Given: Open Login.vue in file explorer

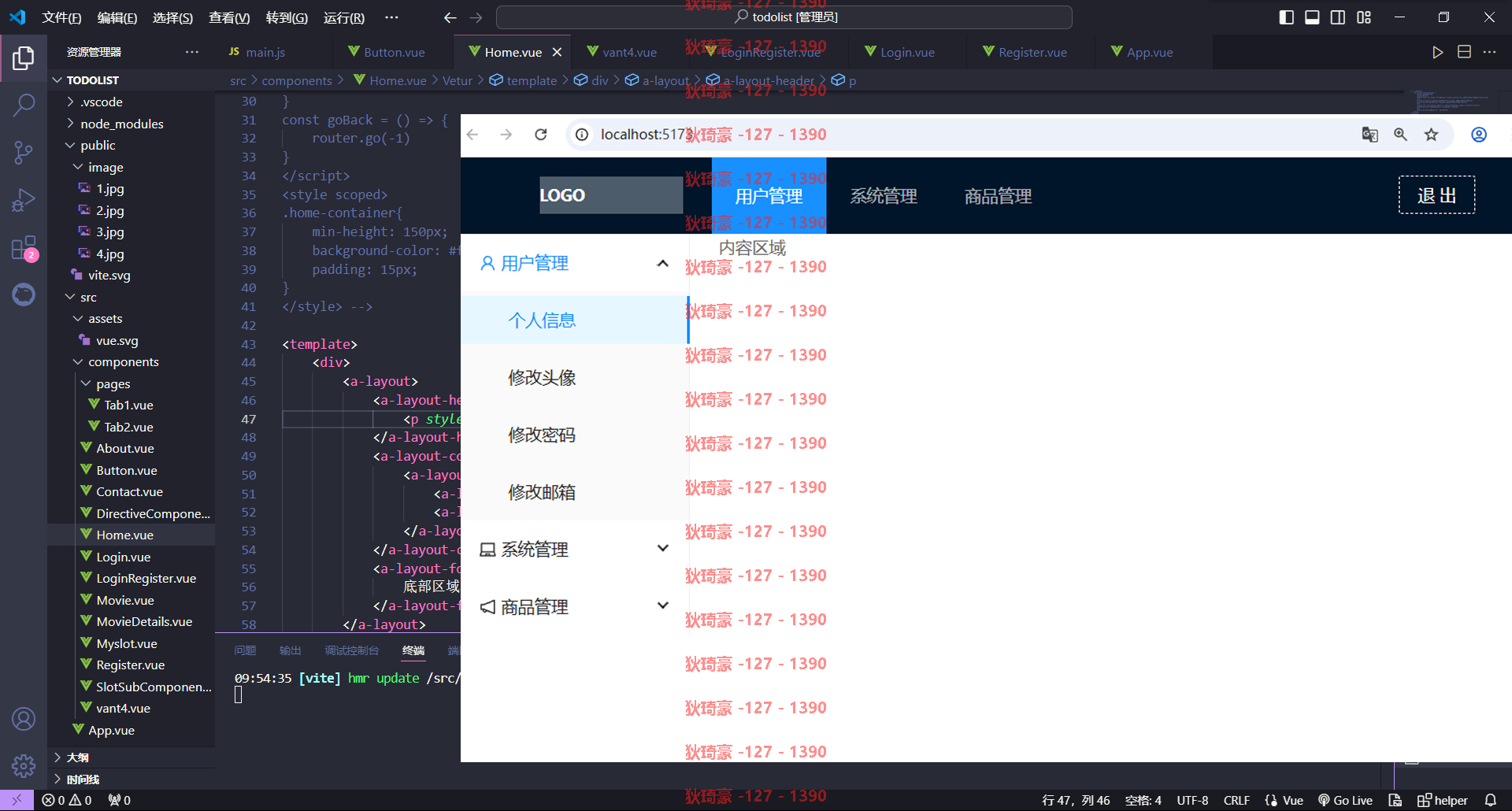Looking at the screenshot, I should coord(124,557).
